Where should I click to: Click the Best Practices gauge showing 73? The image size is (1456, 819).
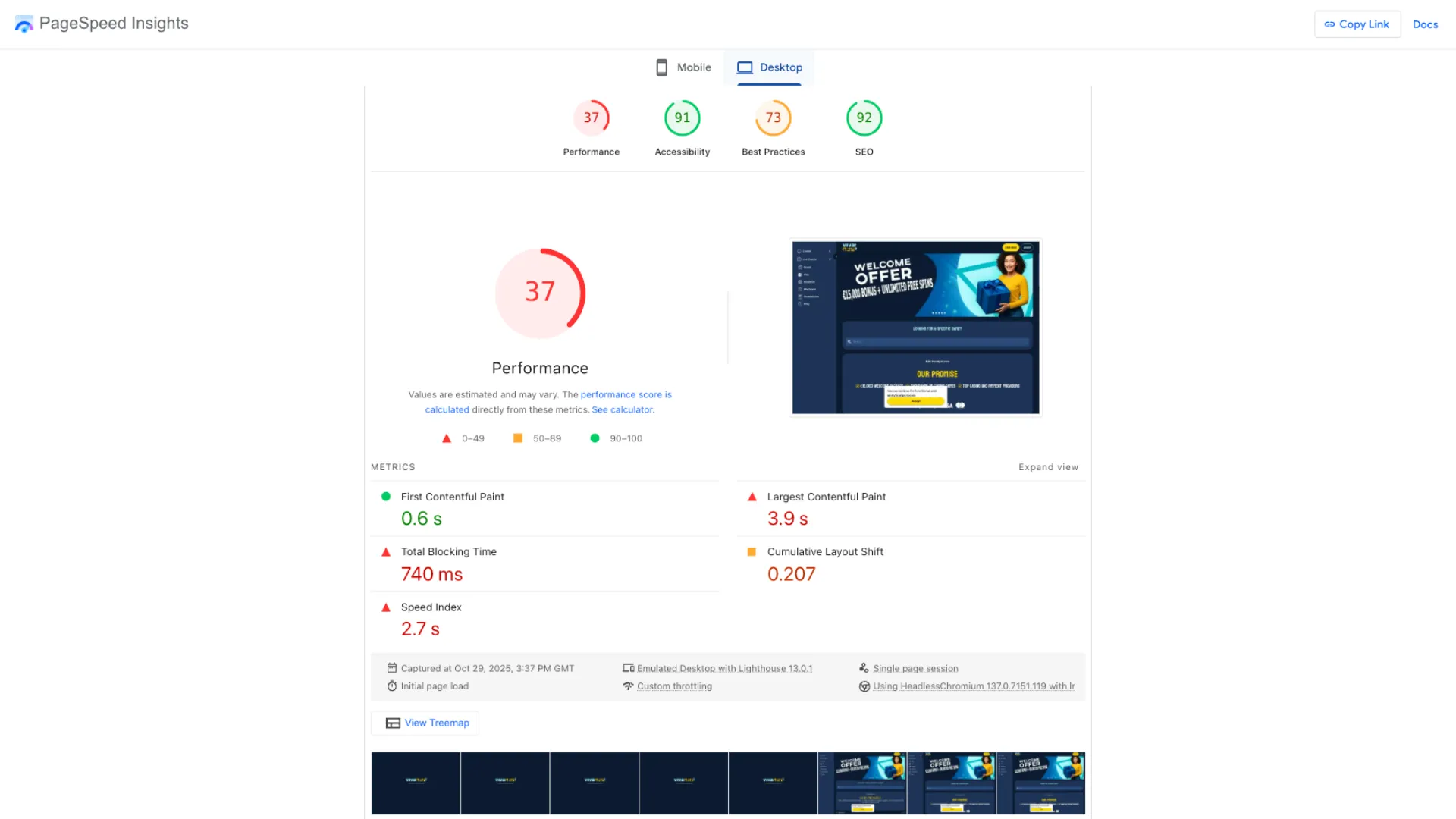773,118
